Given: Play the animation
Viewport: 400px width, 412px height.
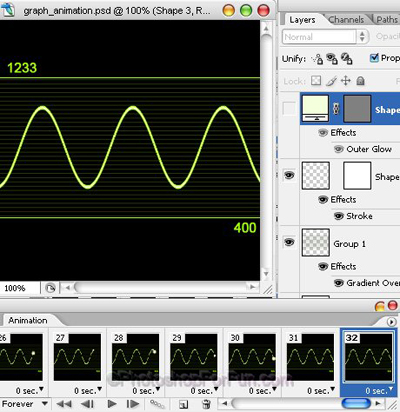Looking at the screenshot, I should (x=112, y=404).
